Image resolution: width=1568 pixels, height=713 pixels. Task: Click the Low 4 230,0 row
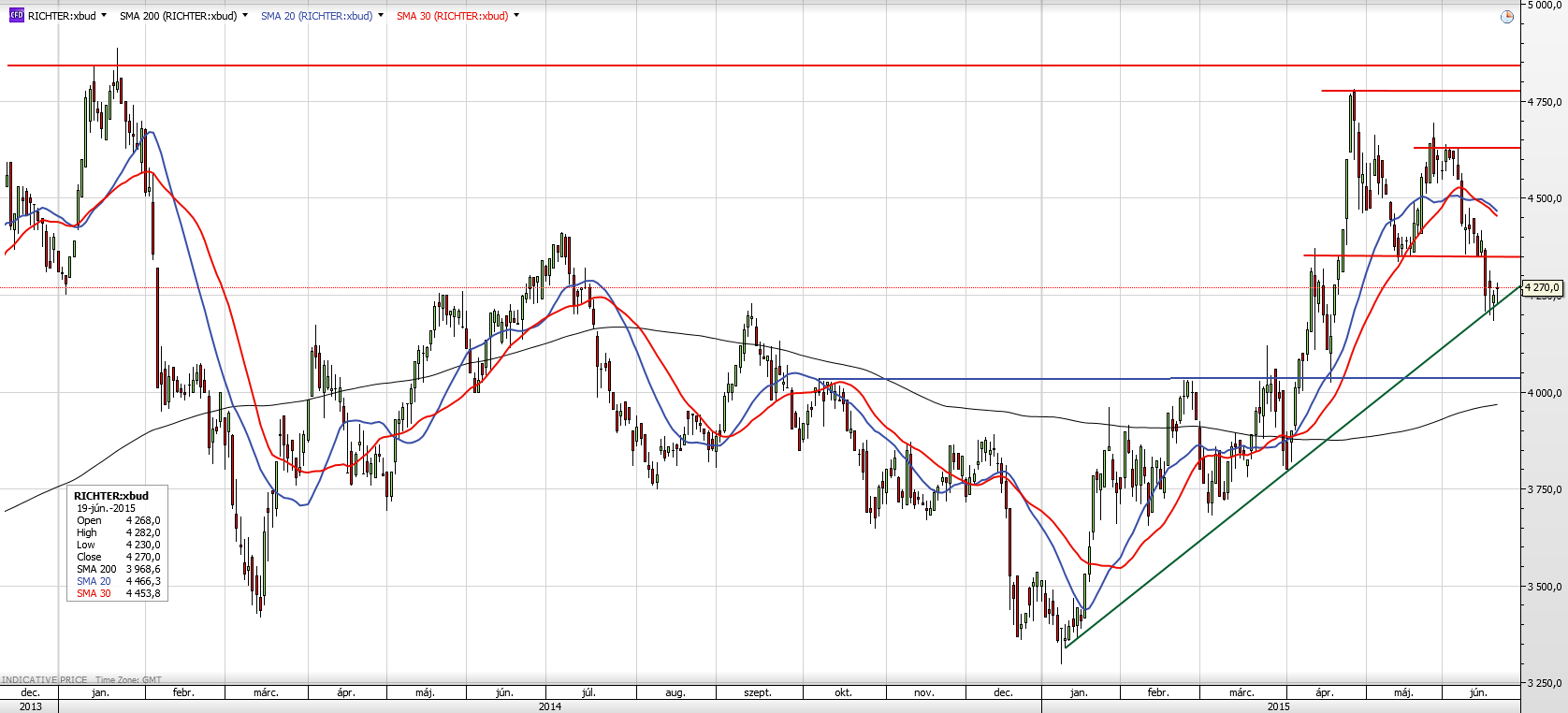[x=119, y=545]
